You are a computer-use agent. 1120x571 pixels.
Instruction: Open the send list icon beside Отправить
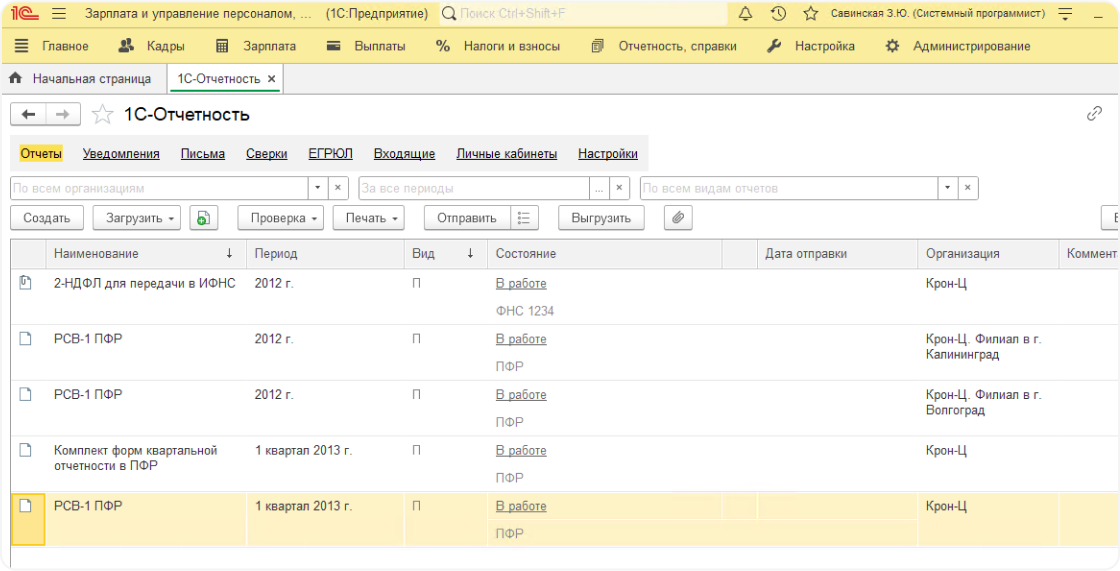[x=524, y=218]
